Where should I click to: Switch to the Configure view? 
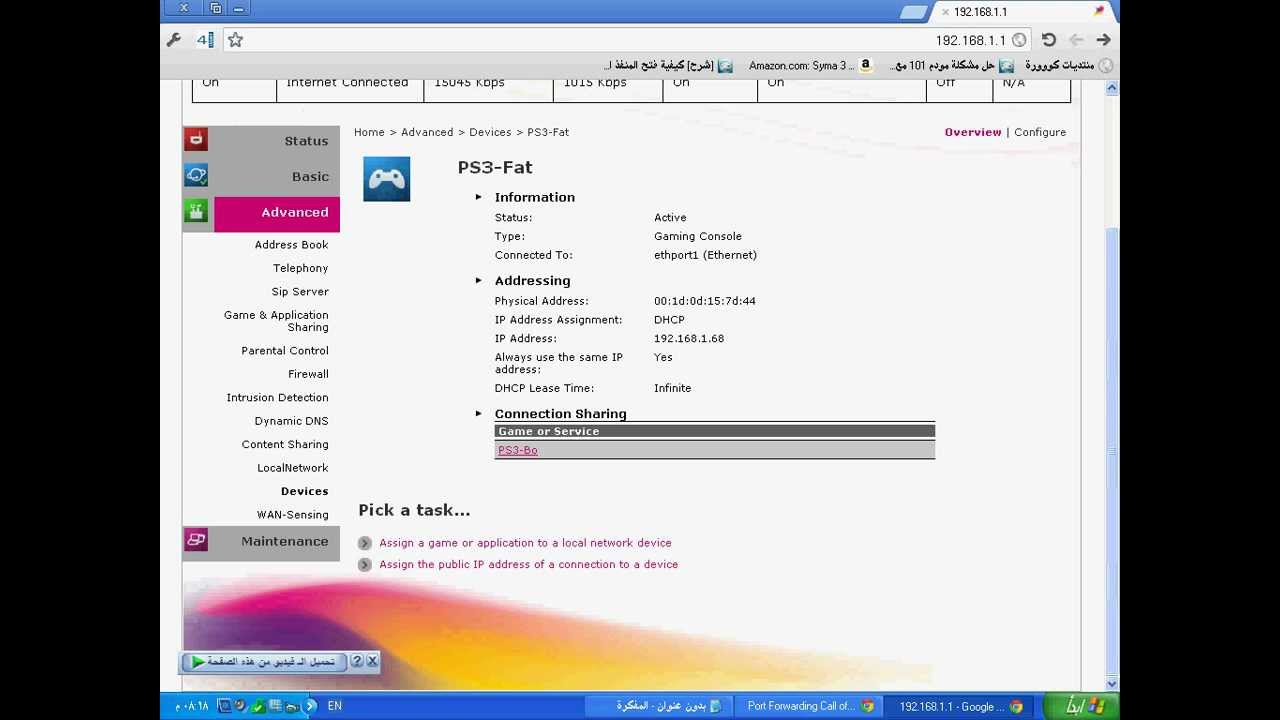click(1040, 132)
